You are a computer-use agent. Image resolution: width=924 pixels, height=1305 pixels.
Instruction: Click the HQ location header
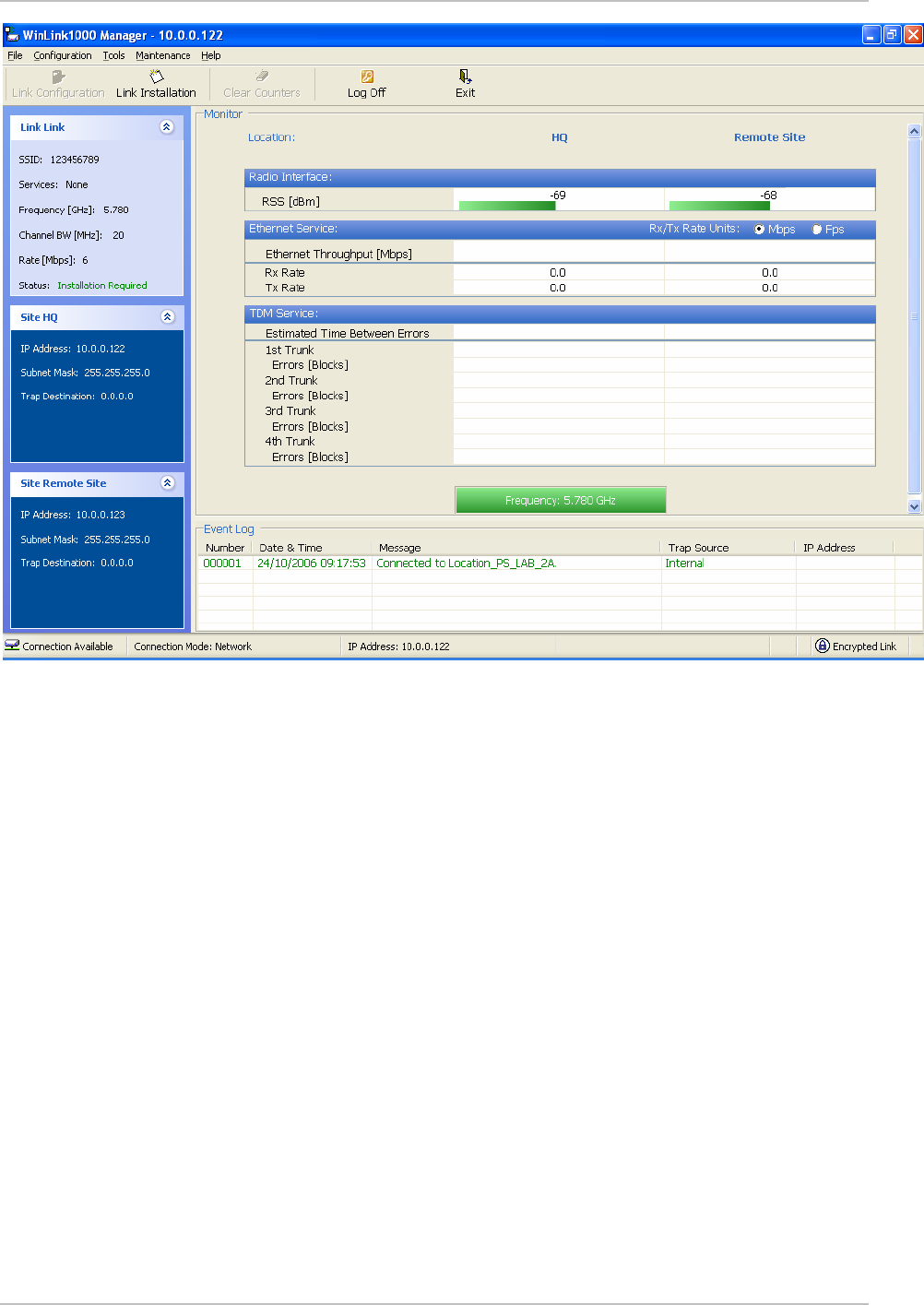pos(560,137)
